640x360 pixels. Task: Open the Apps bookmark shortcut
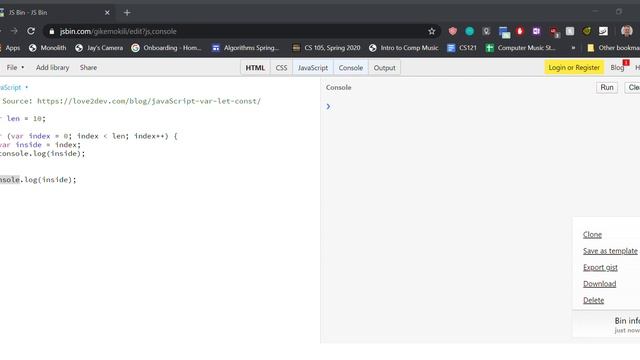[10, 48]
